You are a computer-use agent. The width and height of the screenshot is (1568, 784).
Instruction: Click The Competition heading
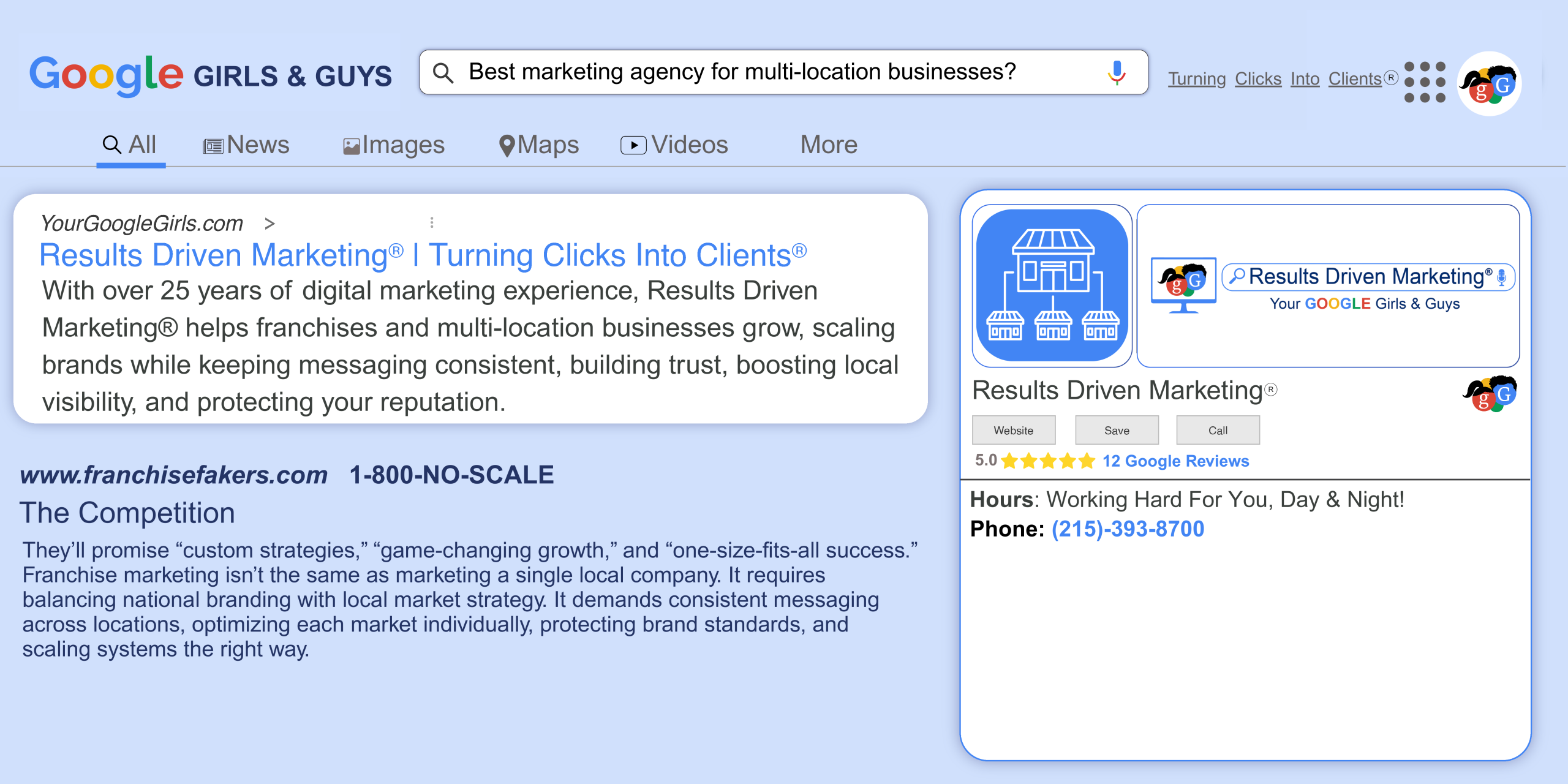pyautogui.click(x=127, y=513)
